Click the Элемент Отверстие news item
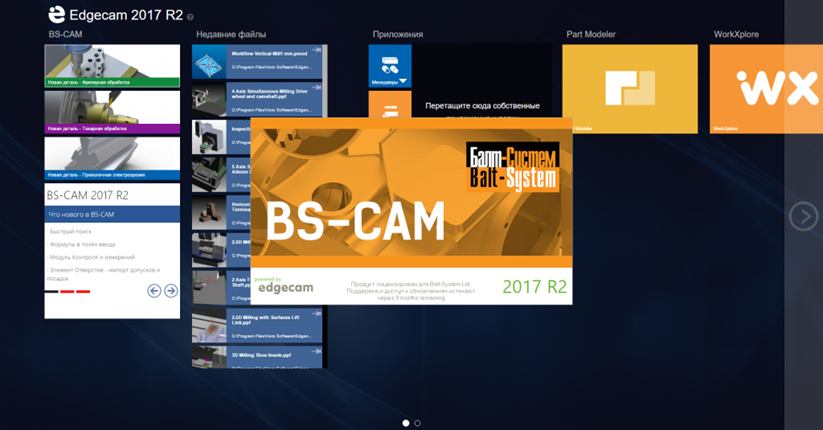The height and width of the screenshot is (430, 823). [103, 274]
